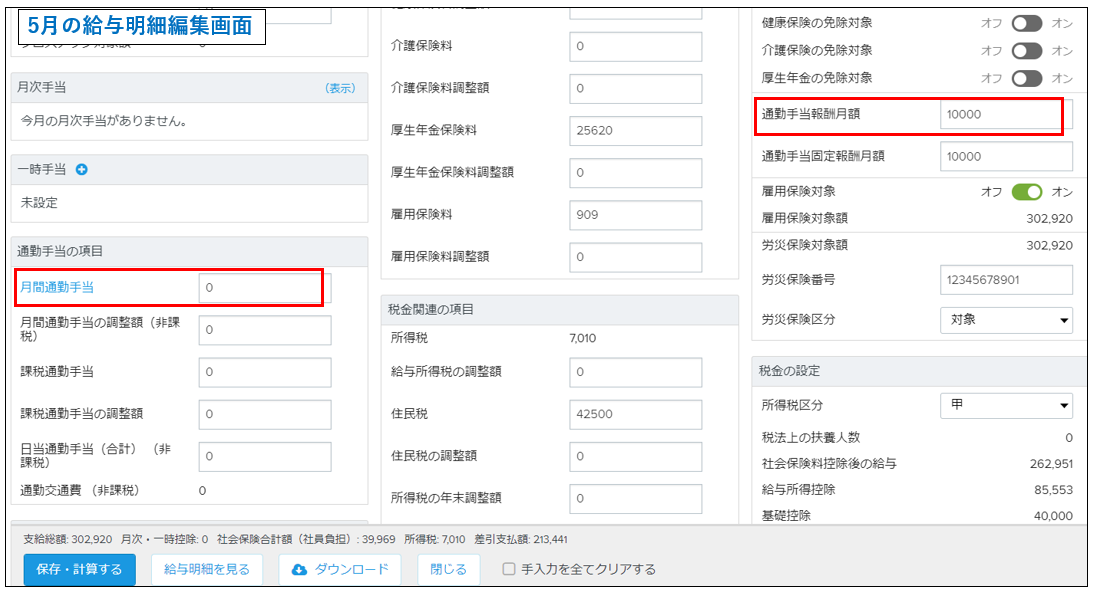This screenshot has width=1093, height=591.
Task: Click the 保存・計算する button
Action: [79, 570]
